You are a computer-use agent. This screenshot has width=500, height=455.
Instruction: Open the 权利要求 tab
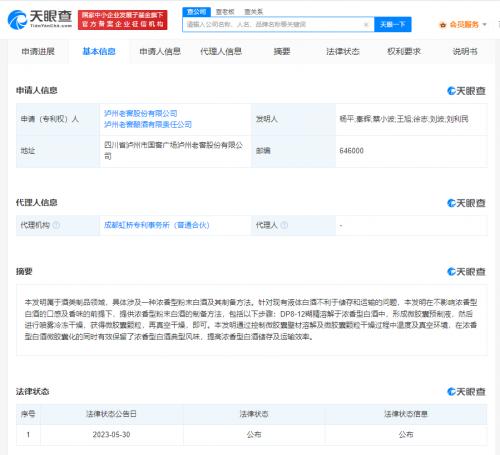pyautogui.click(x=404, y=51)
